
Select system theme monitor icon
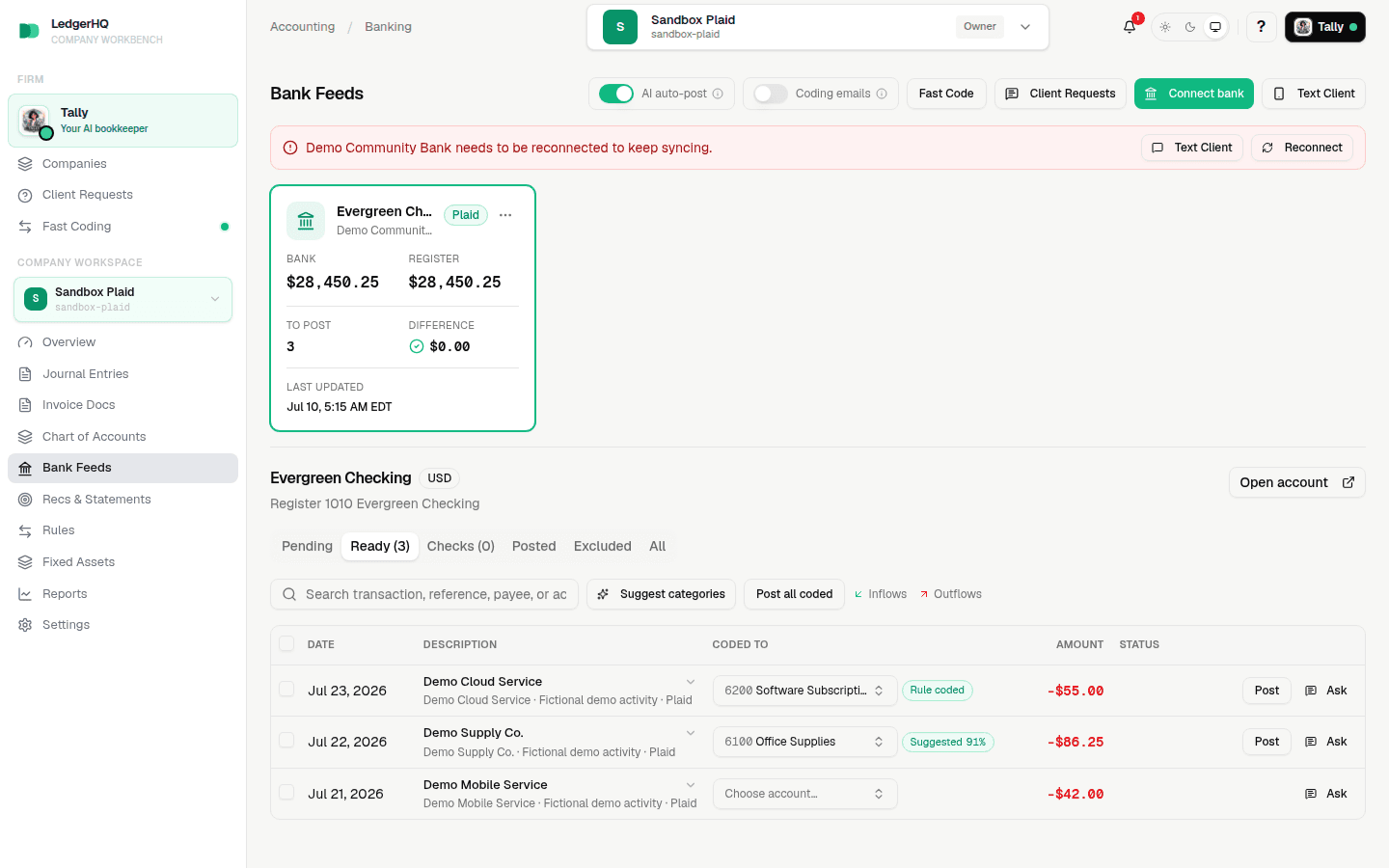1215,27
